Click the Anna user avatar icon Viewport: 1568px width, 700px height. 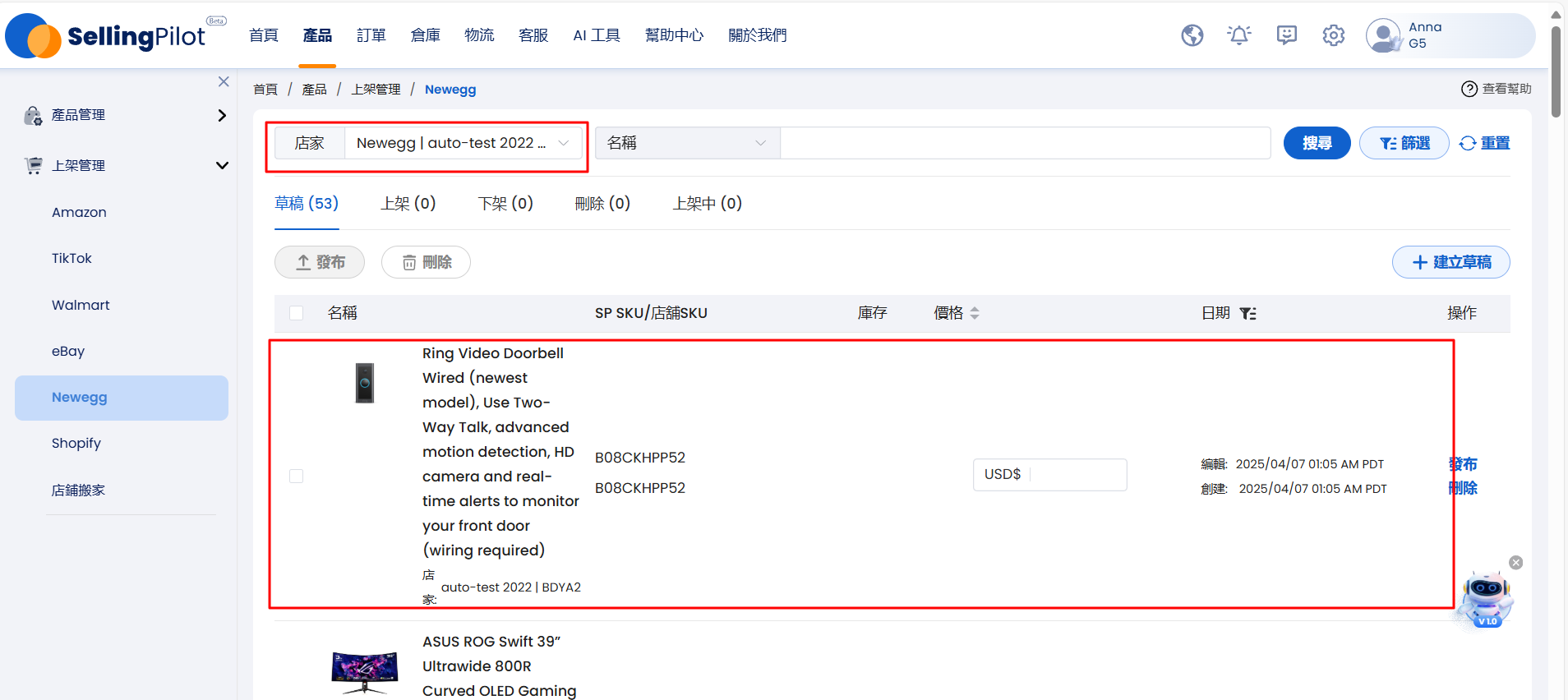(x=1383, y=35)
